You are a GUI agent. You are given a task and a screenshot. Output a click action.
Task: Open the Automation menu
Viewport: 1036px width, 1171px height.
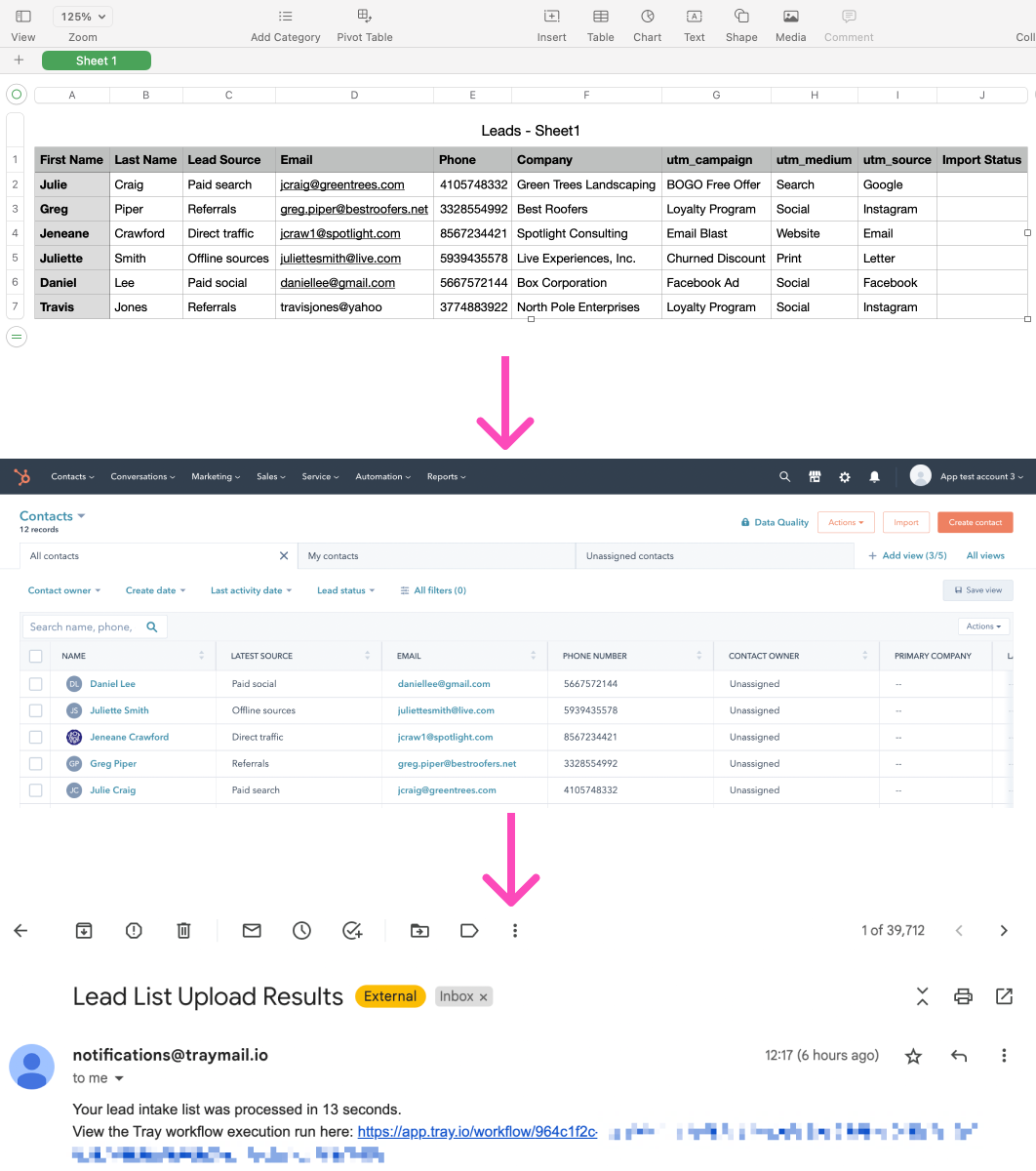[382, 476]
